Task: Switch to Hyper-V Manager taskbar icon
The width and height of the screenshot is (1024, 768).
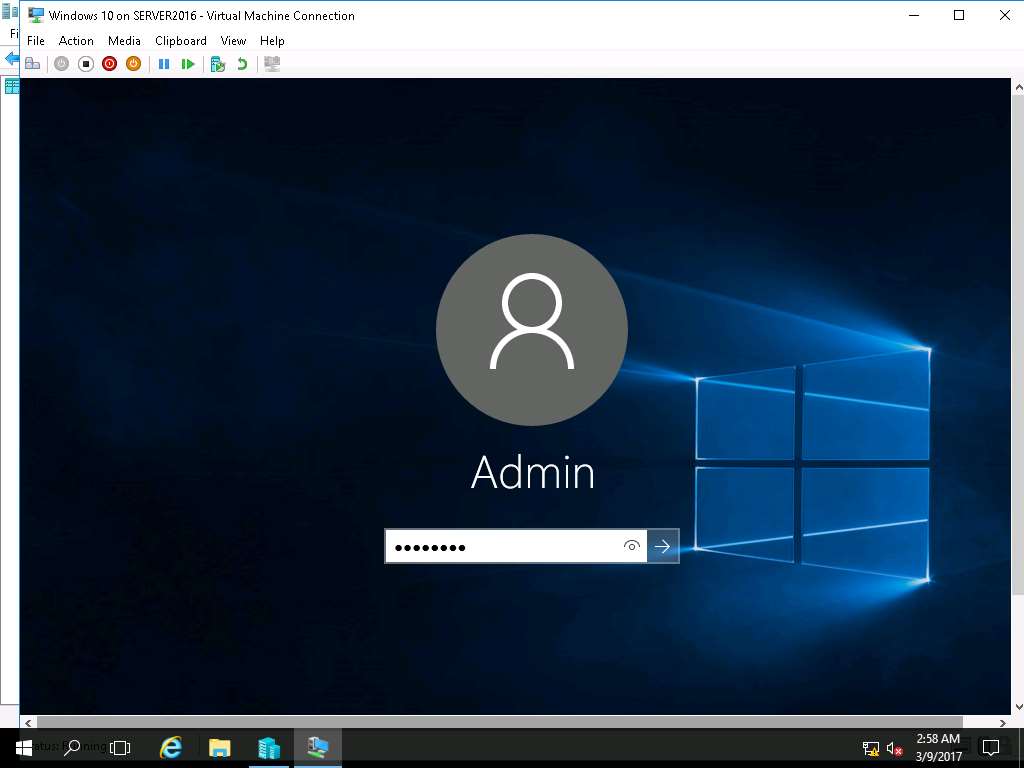Action: (268, 748)
